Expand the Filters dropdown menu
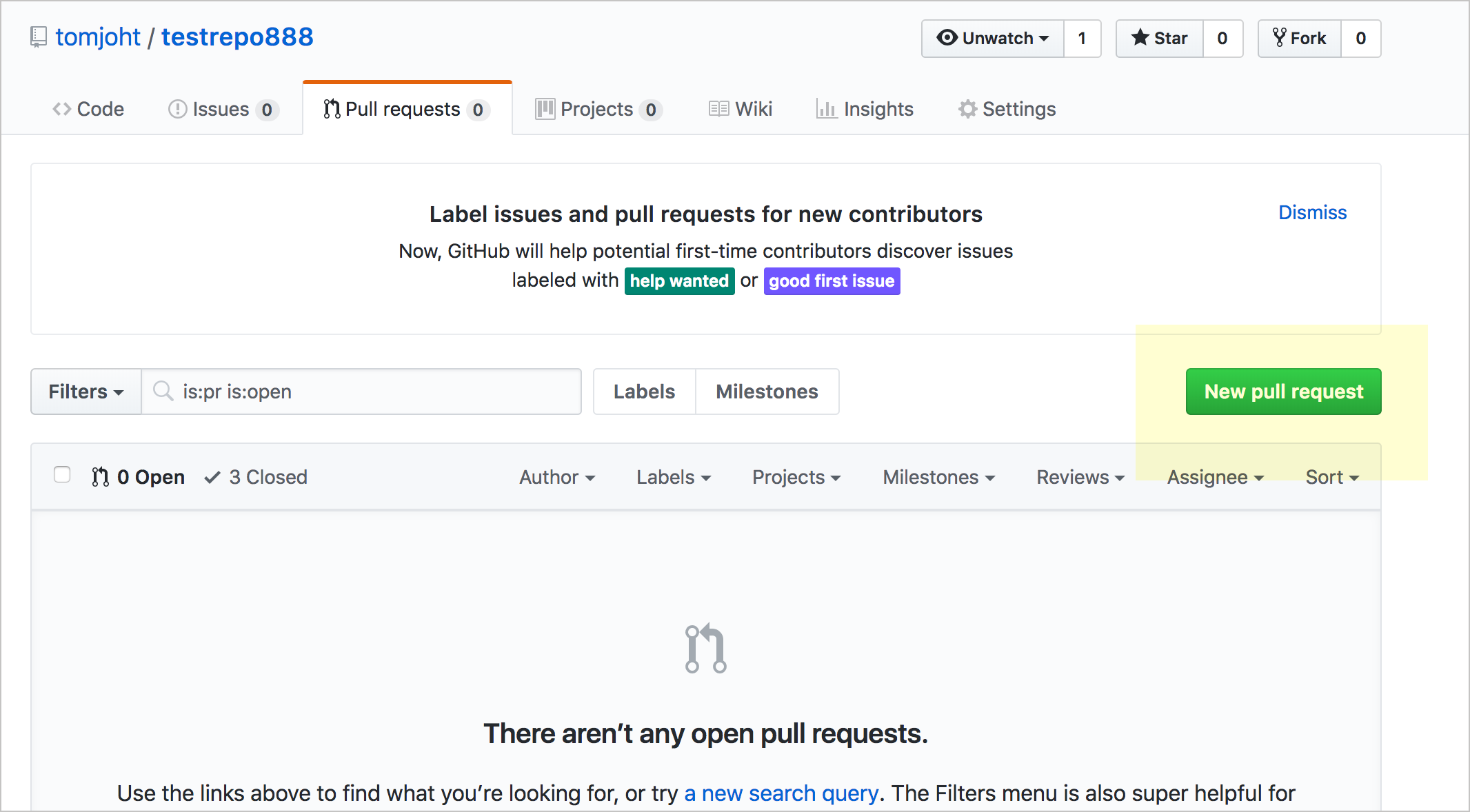The height and width of the screenshot is (812, 1470). [x=85, y=391]
